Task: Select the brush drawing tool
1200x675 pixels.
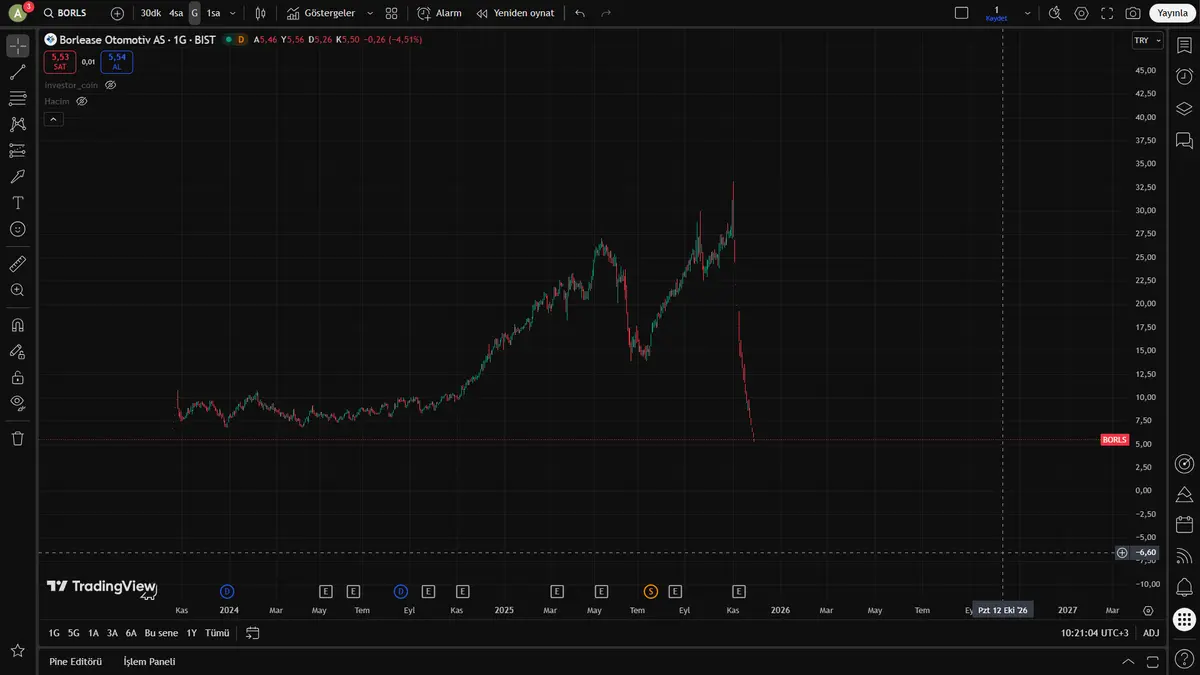Action: point(17,176)
